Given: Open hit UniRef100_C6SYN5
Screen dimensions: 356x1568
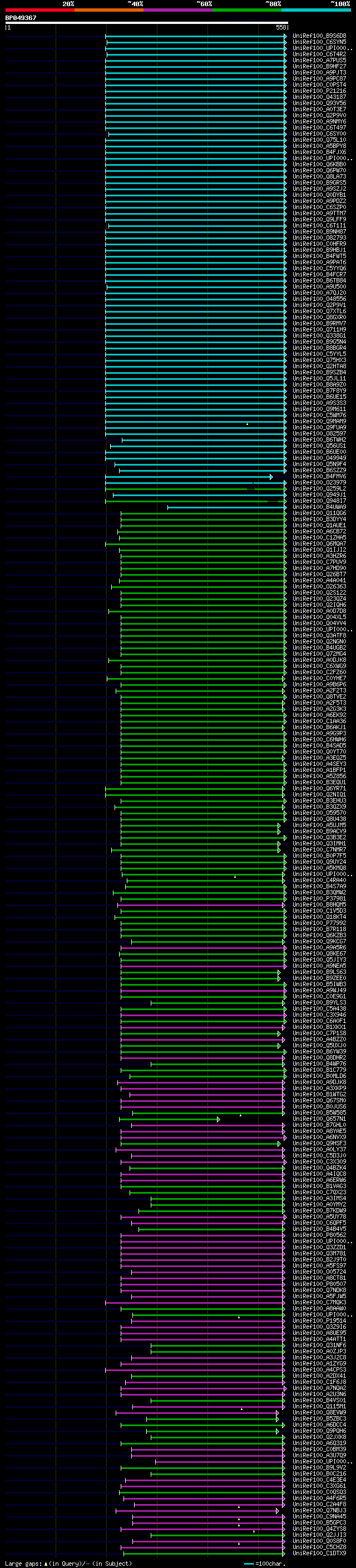Looking at the screenshot, I should 319,42.
